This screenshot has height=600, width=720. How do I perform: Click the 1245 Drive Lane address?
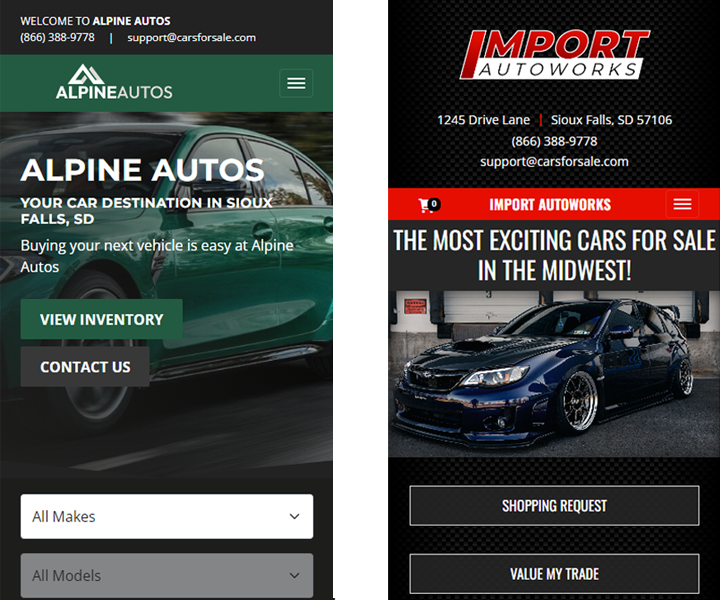(x=484, y=120)
